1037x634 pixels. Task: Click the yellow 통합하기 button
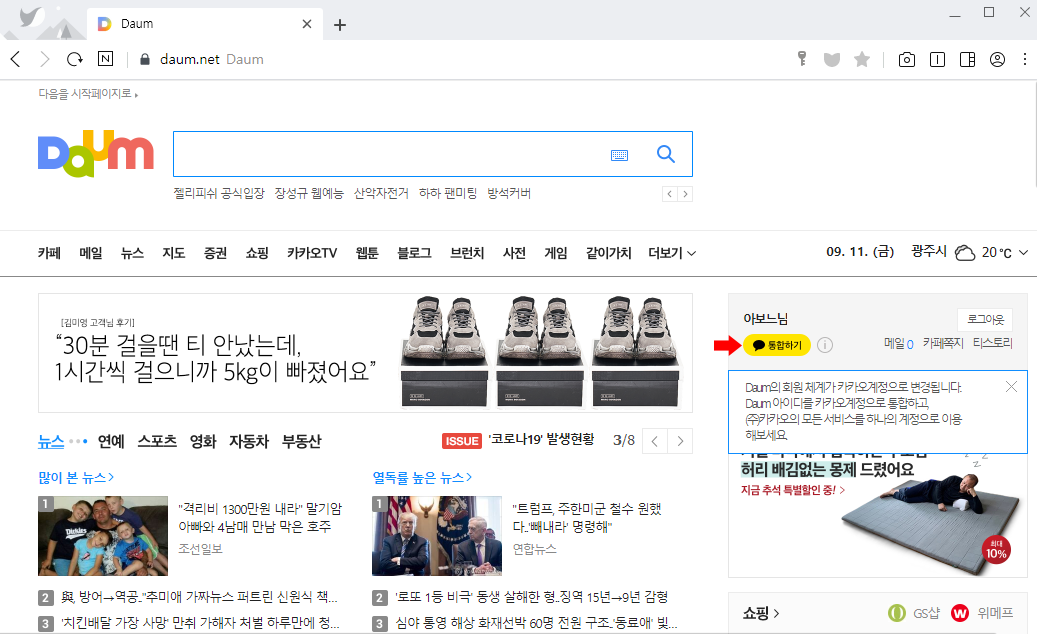tap(777, 345)
